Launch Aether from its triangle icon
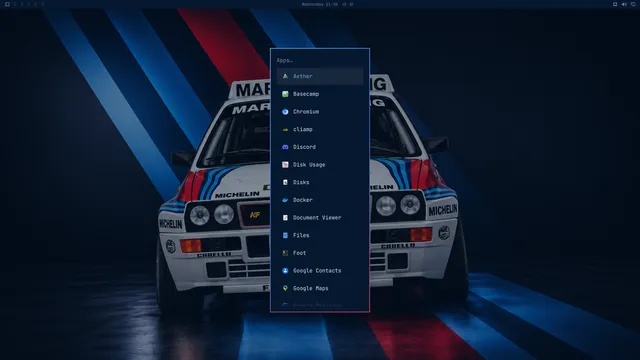 (x=285, y=76)
